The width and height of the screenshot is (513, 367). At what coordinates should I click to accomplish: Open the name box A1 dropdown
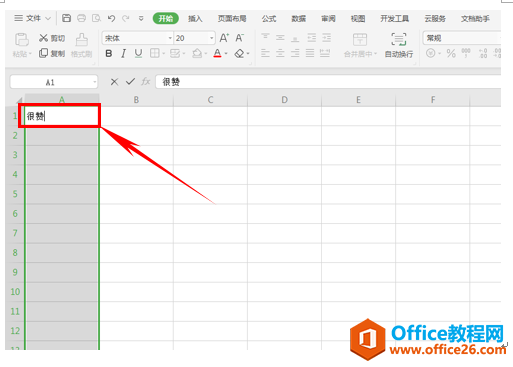coord(95,82)
